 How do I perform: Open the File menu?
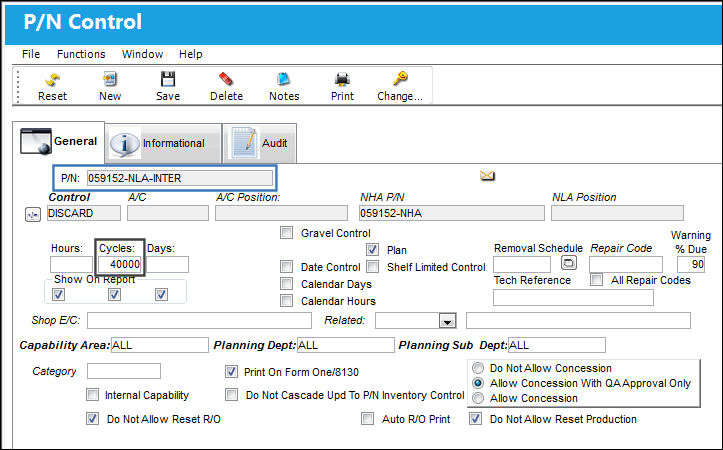pos(31,54)
